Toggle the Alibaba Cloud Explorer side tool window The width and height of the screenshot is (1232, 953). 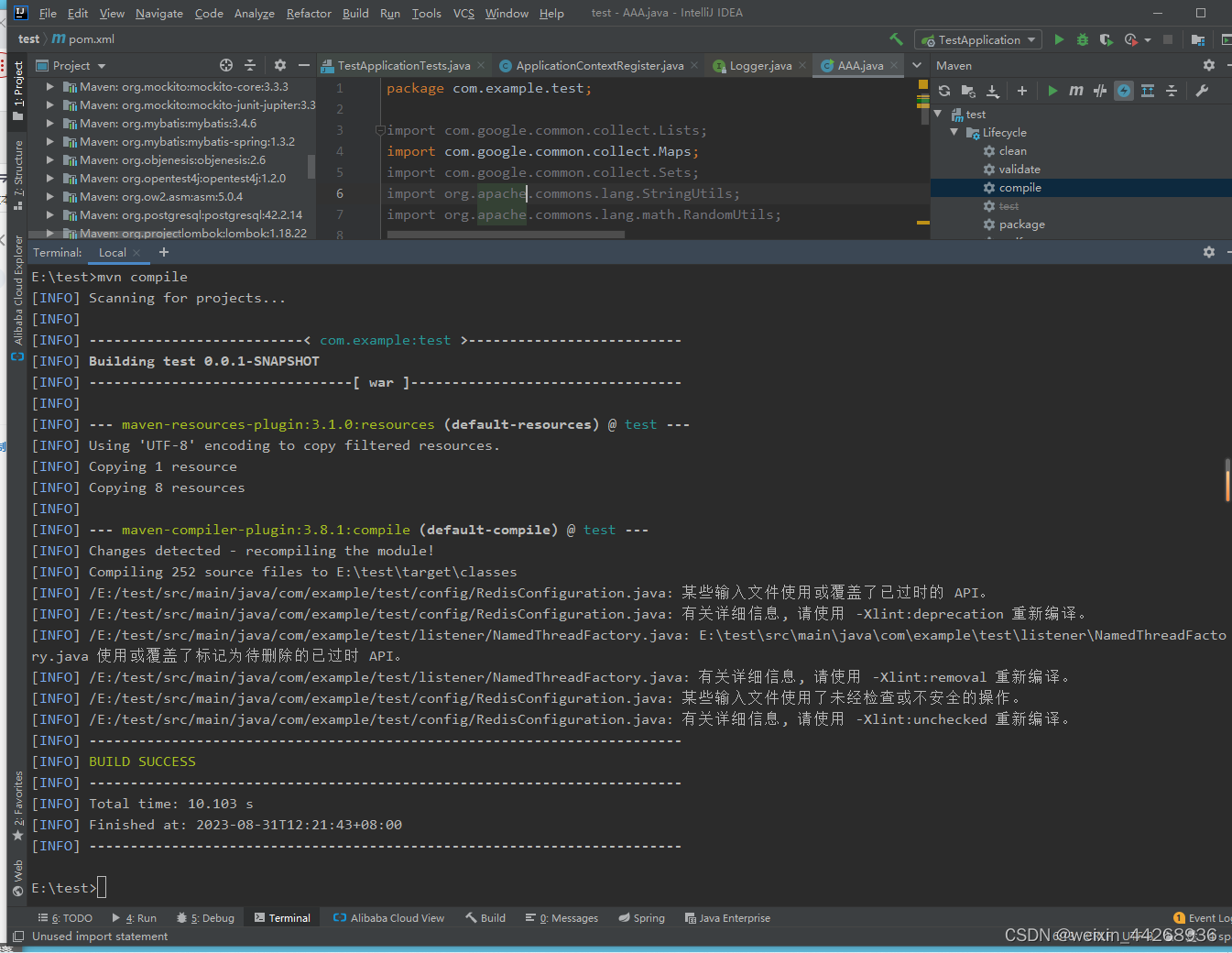coord(18,298)
